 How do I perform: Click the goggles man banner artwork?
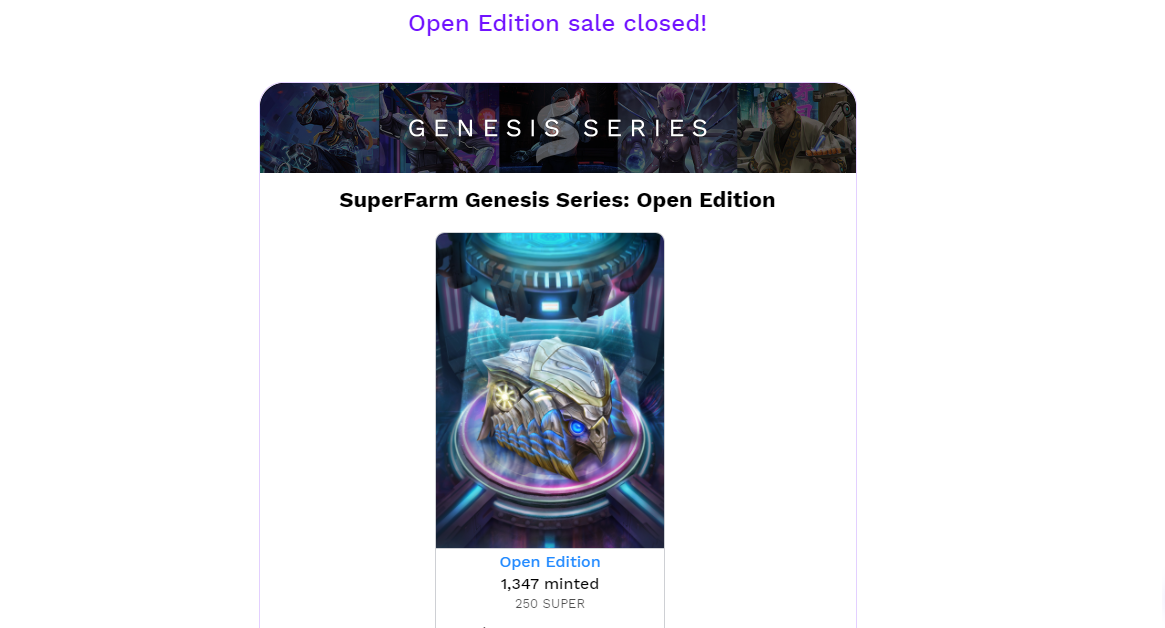(796, 128)
